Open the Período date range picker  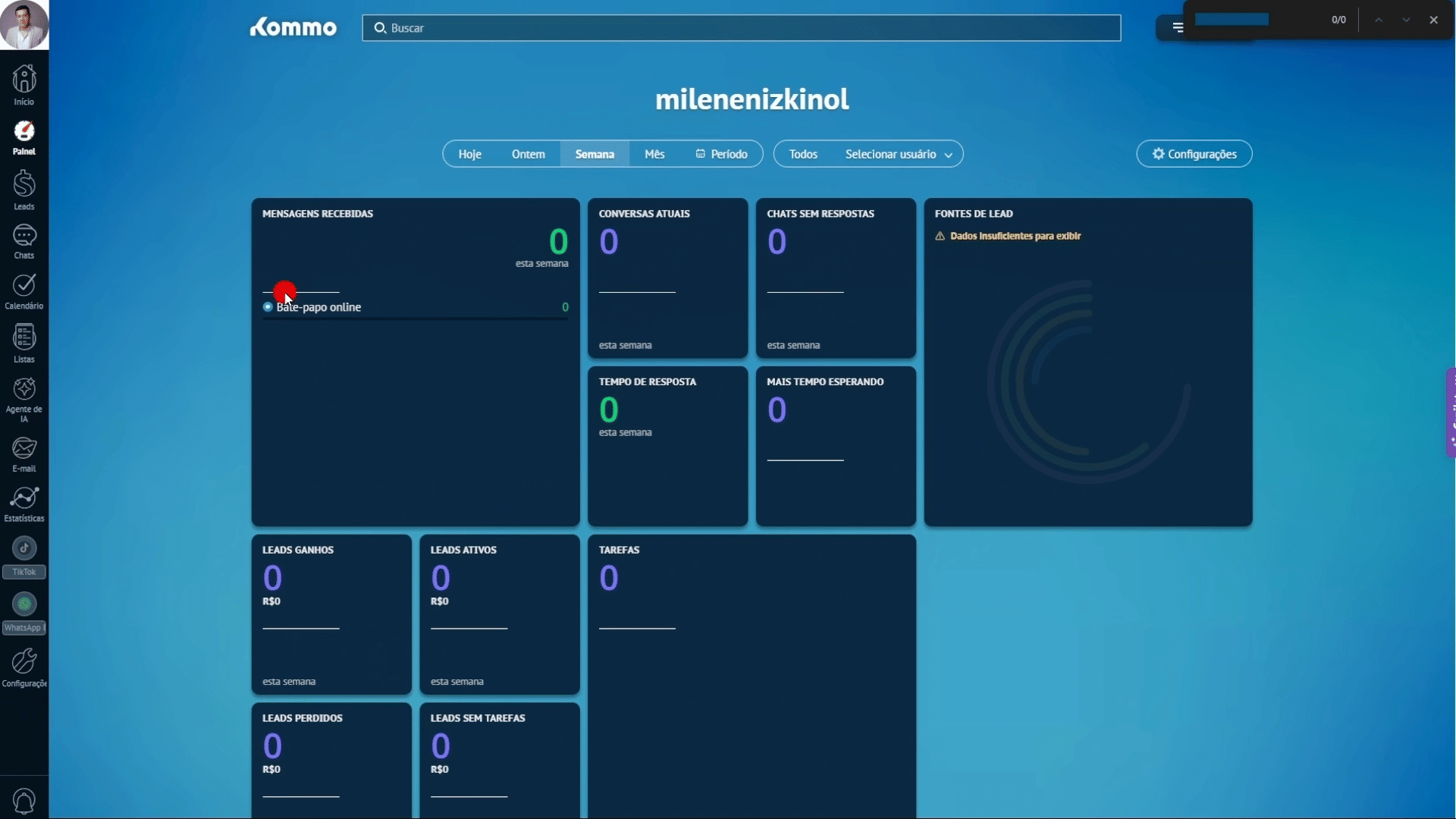pyautogui.click(x=722, y=154)
